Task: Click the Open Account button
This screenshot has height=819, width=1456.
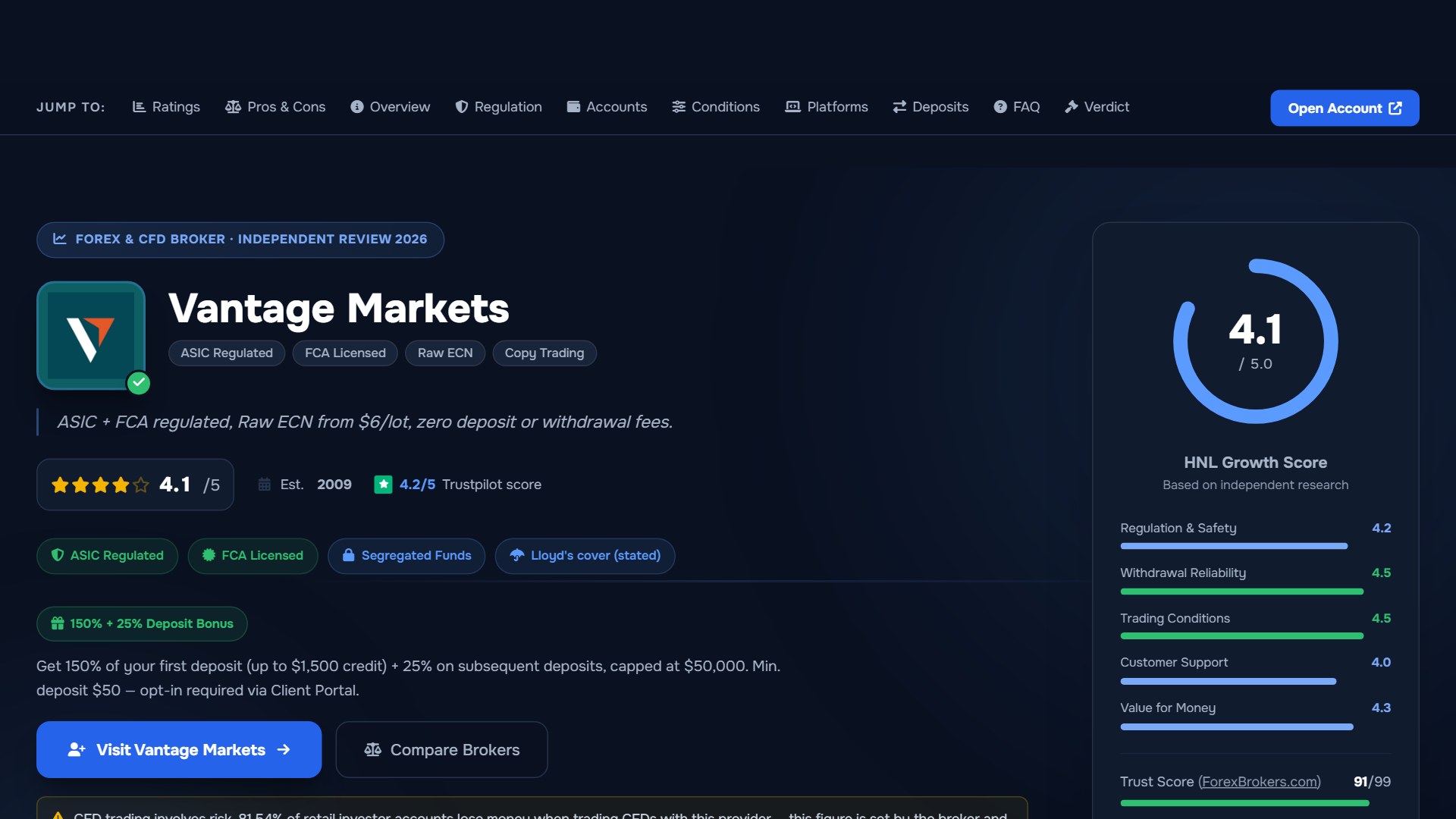Action: click(1345, 108)
